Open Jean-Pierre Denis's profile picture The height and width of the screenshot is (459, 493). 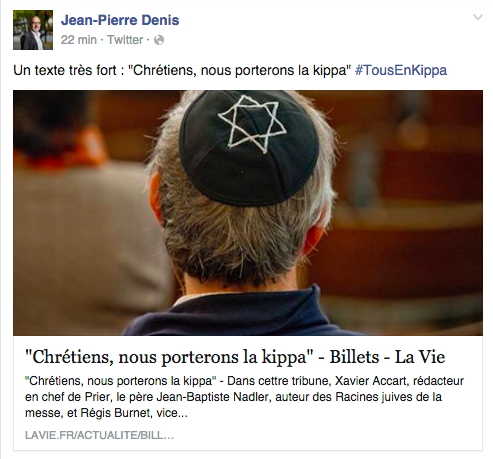[33, 30]
